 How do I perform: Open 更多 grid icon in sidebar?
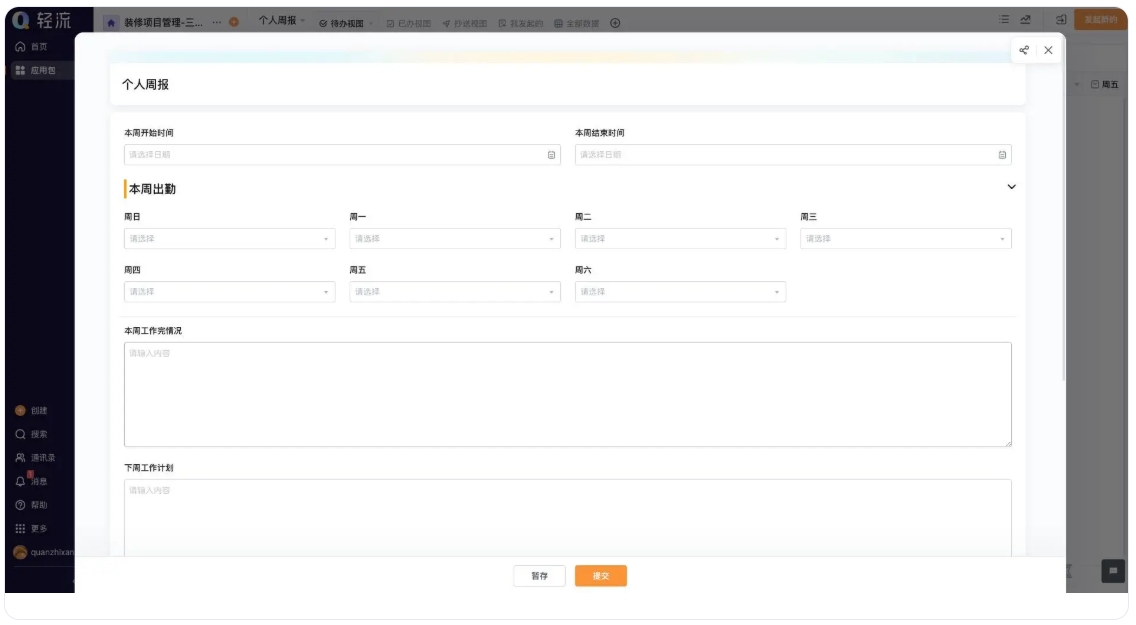20,528
